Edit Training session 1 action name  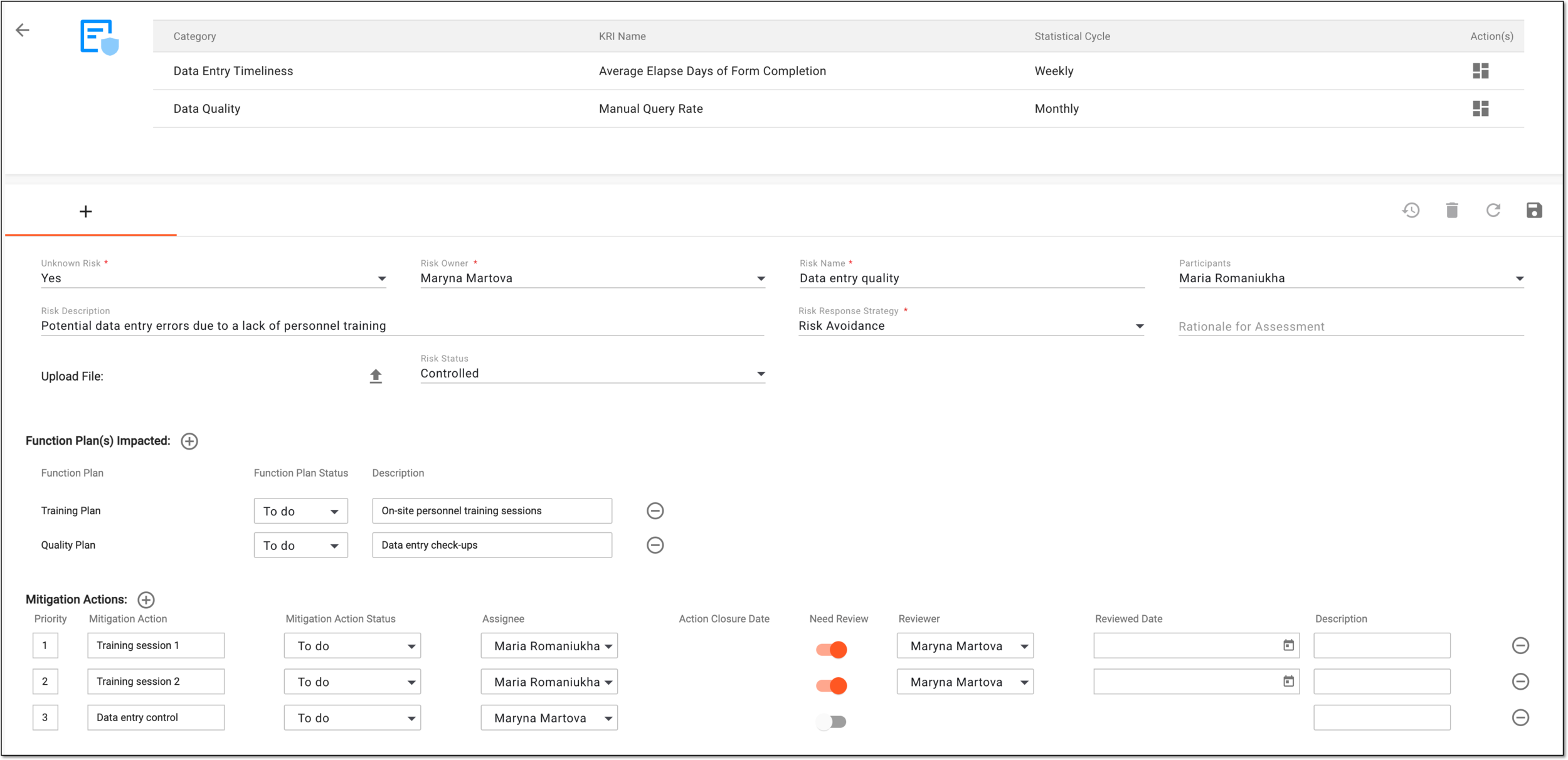tap(156, 646)
